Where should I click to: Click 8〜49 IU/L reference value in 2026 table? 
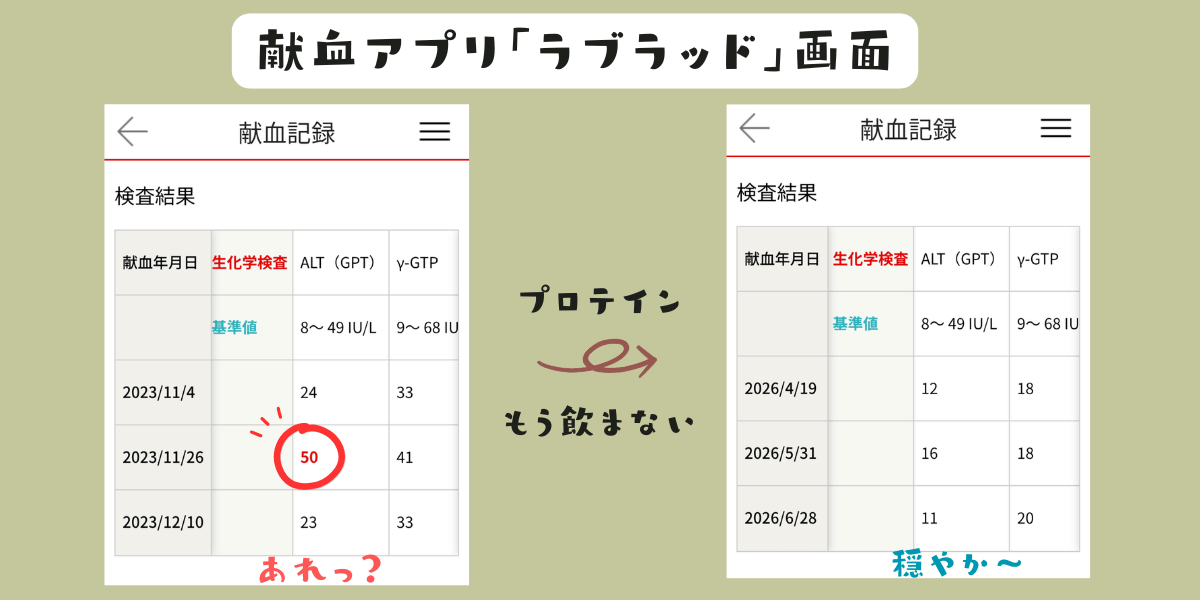point(958,323)
